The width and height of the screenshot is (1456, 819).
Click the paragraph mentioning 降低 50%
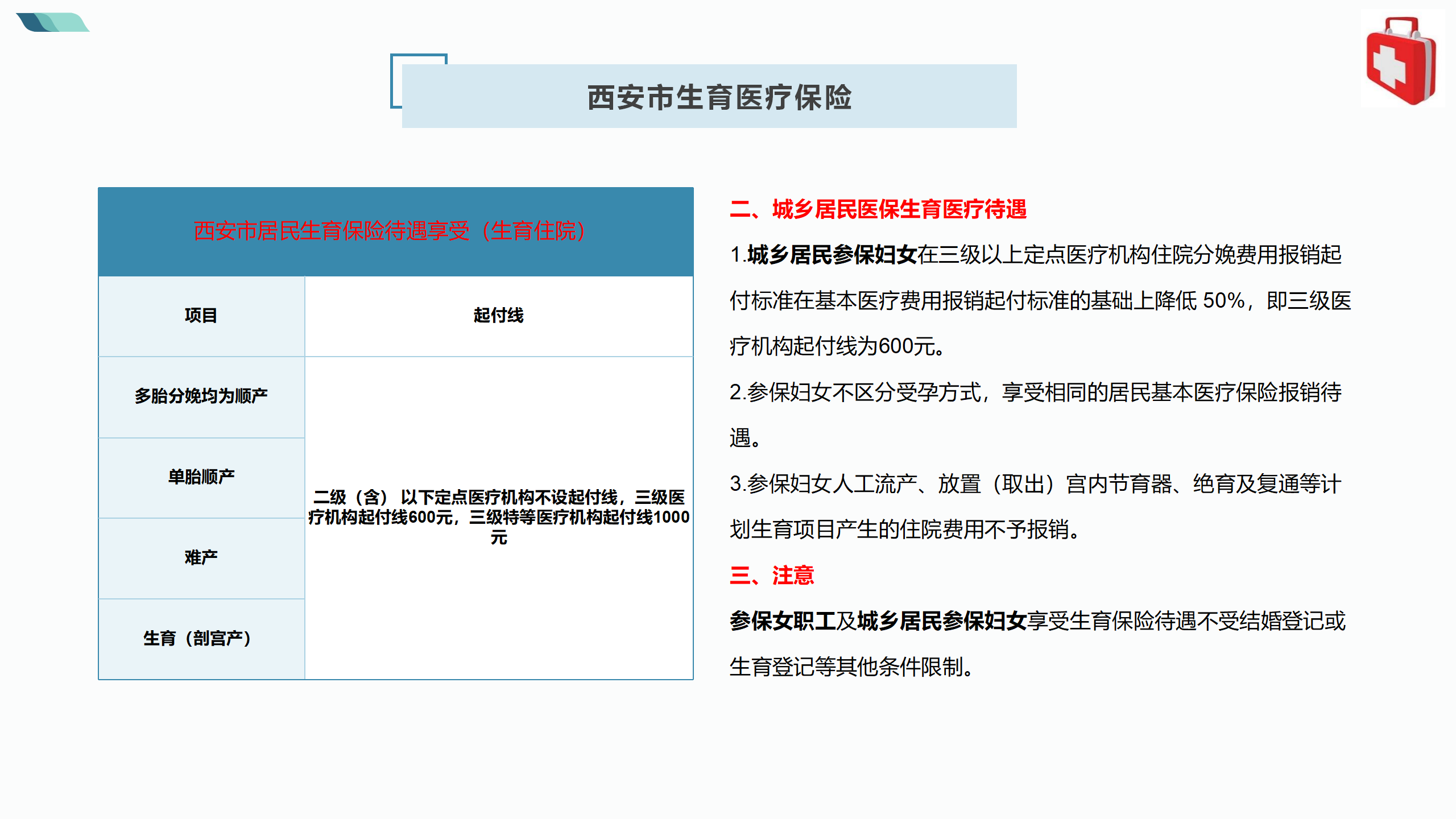click(1040, 301)
